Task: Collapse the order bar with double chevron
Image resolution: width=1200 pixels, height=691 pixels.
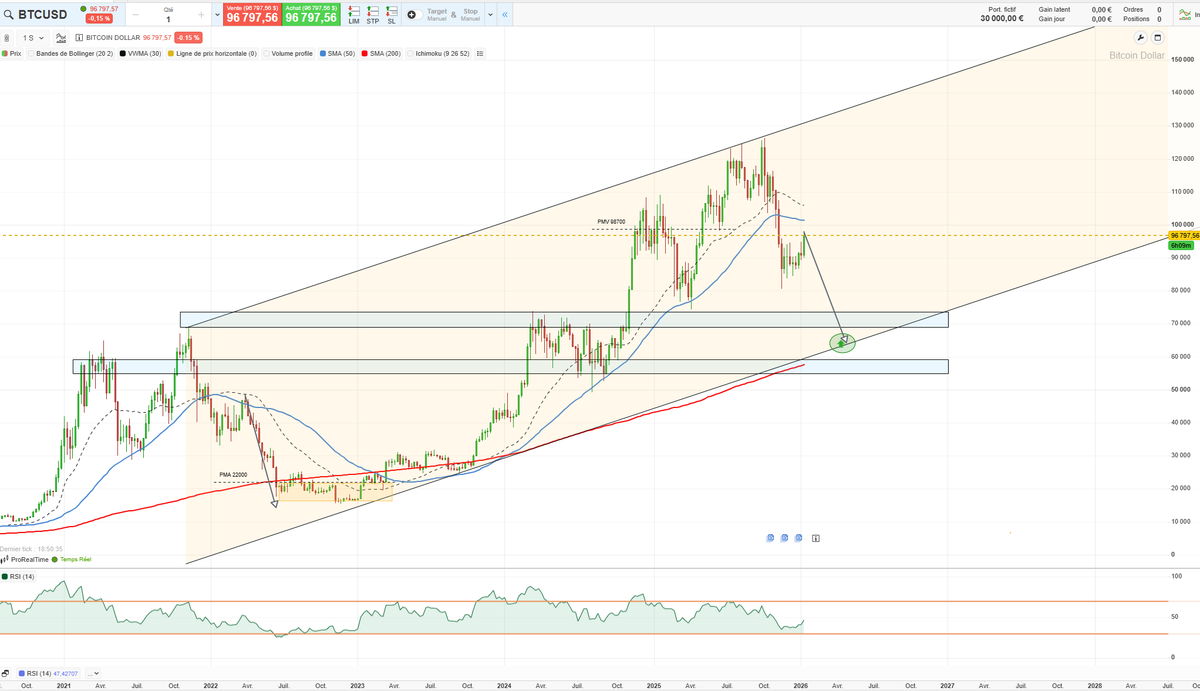Action: tap(505, 15)
